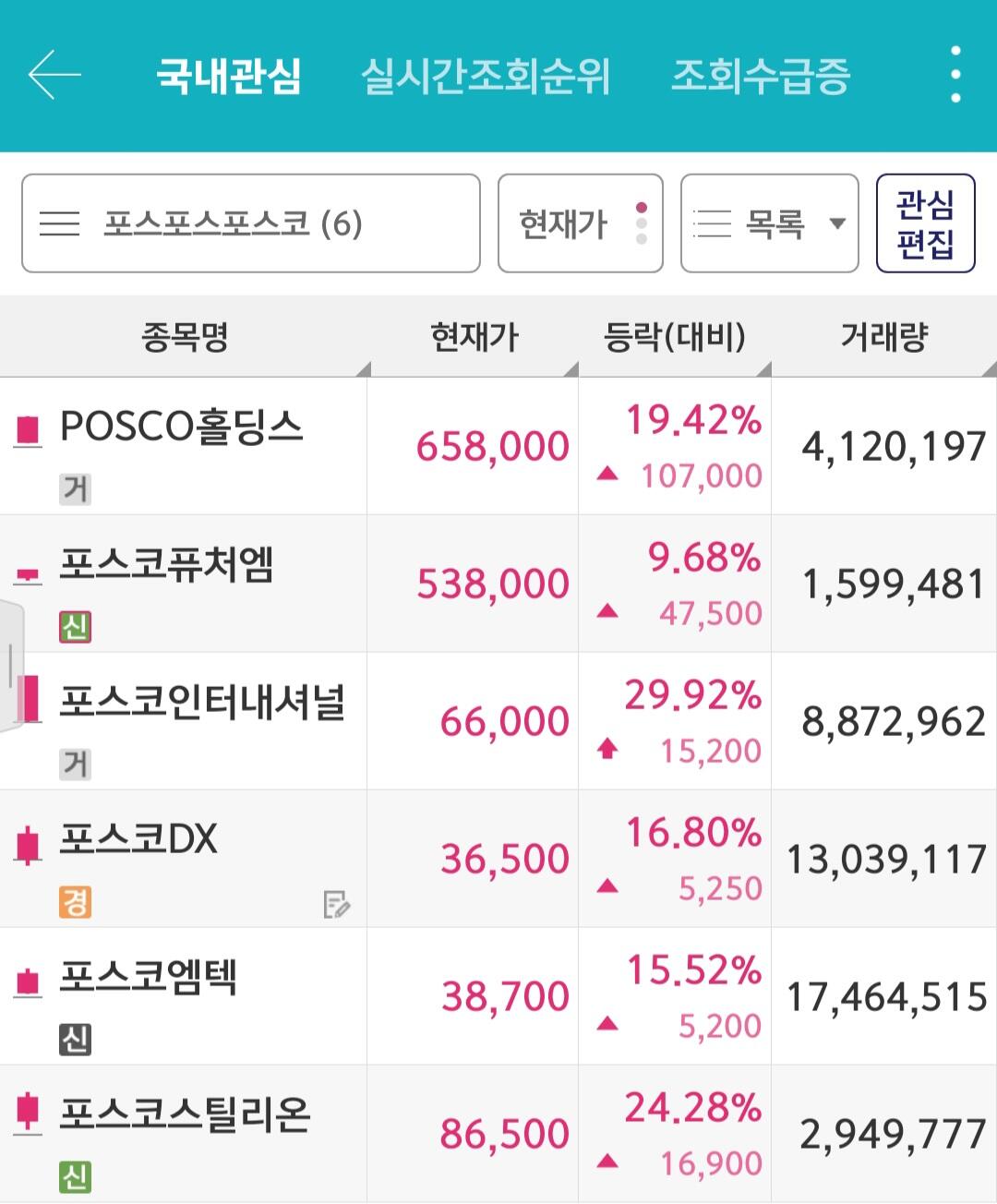Sort the list by 거래량 column
This screenshot has width=997, height=1204.
[x=883, y=337]
